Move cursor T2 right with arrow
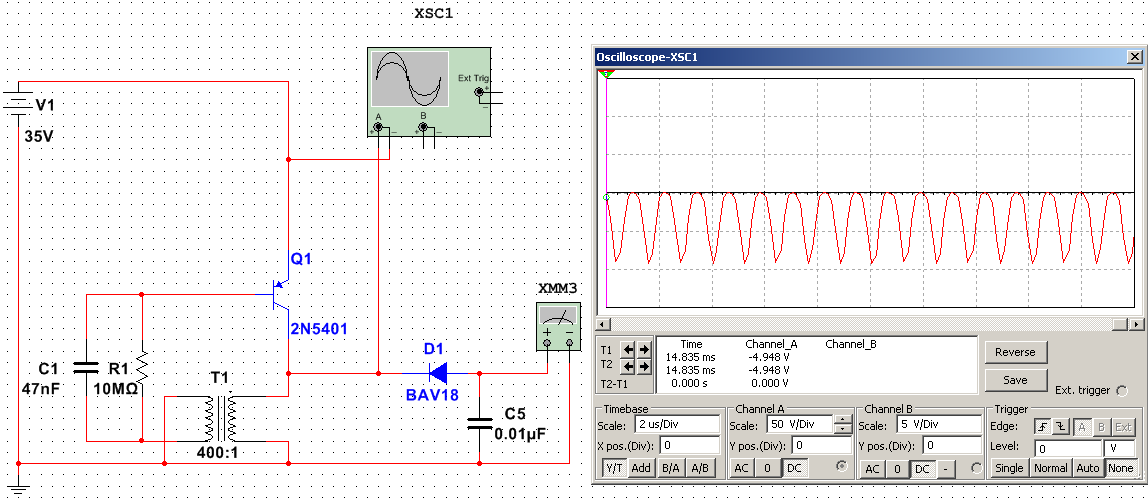Screen dimensions: 1148x503 (643, 365)
